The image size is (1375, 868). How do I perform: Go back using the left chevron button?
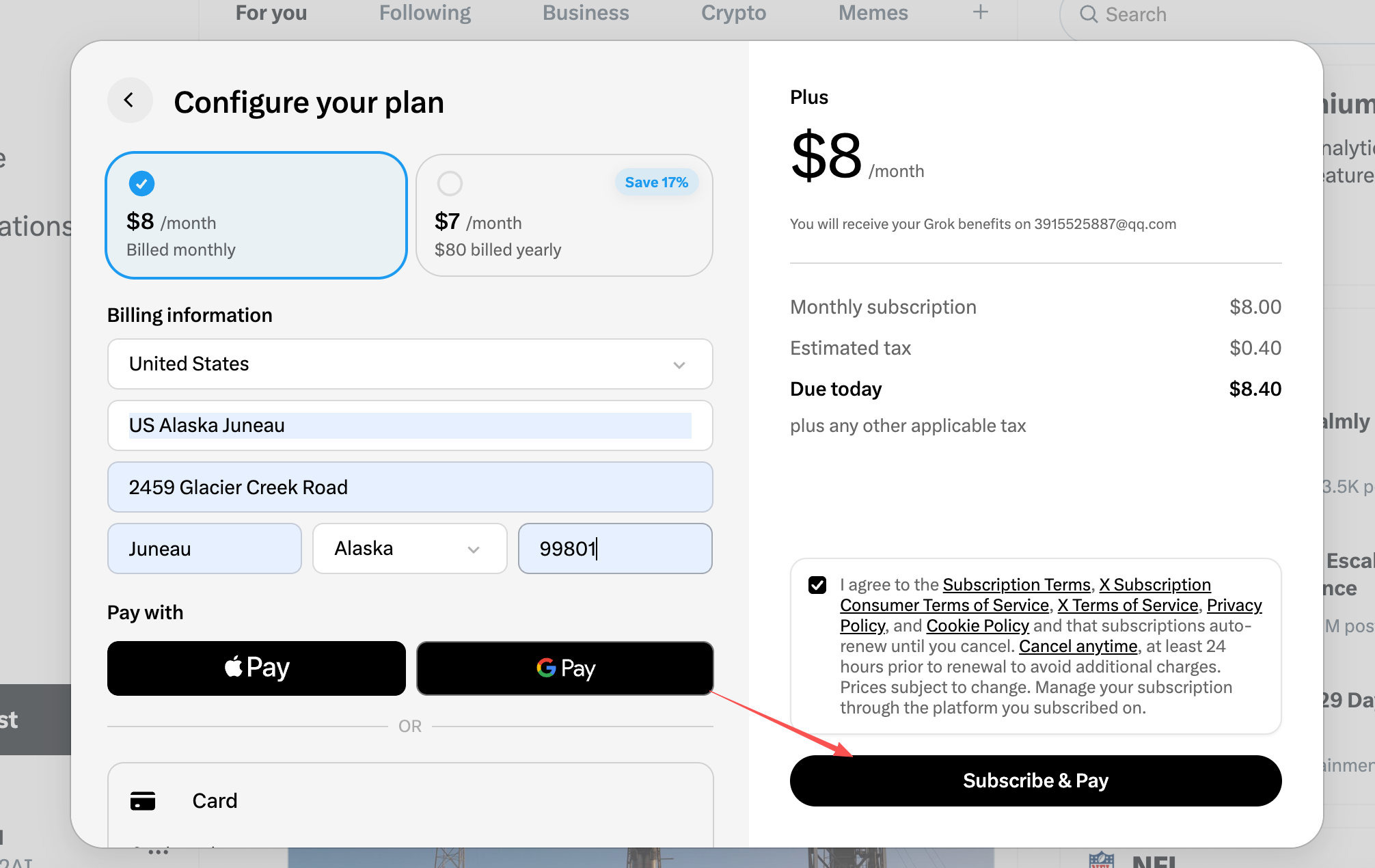tap(129, 100)
